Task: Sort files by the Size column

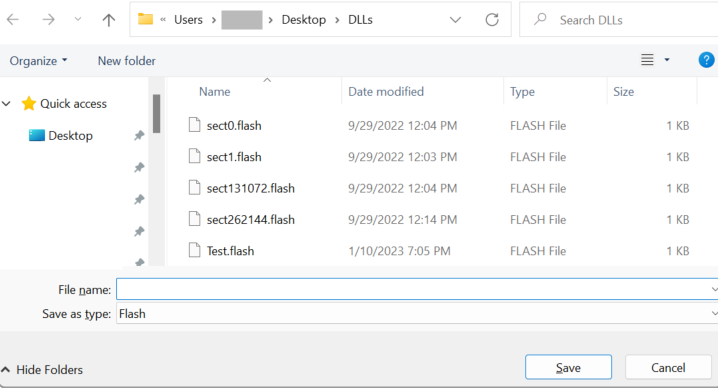Action: pyautogui.click(x=624, y=92)
